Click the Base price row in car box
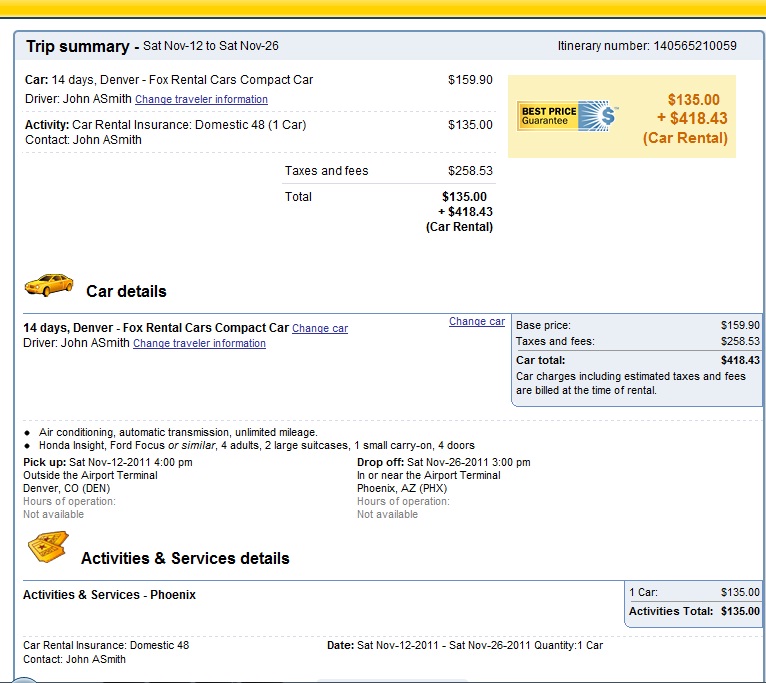This screenshot has width=766, height=683. click(638, 325)
